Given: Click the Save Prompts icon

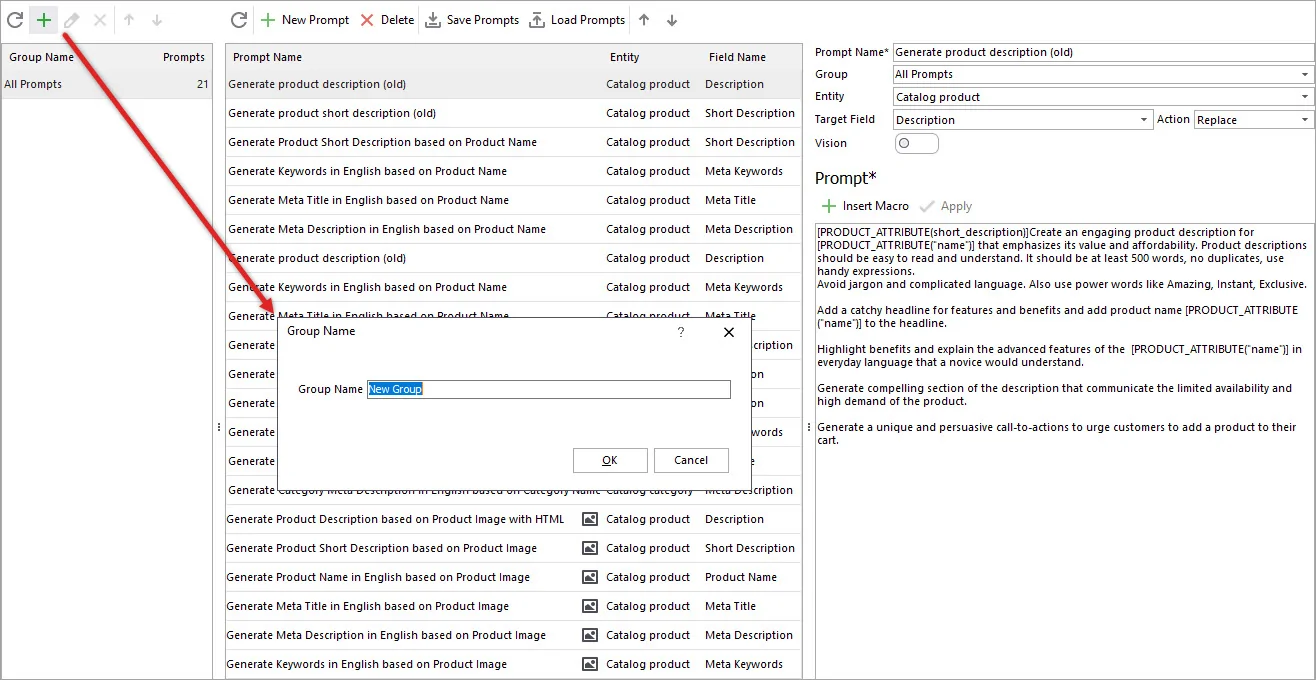Looking at the screenshot, I should (433, 20).
